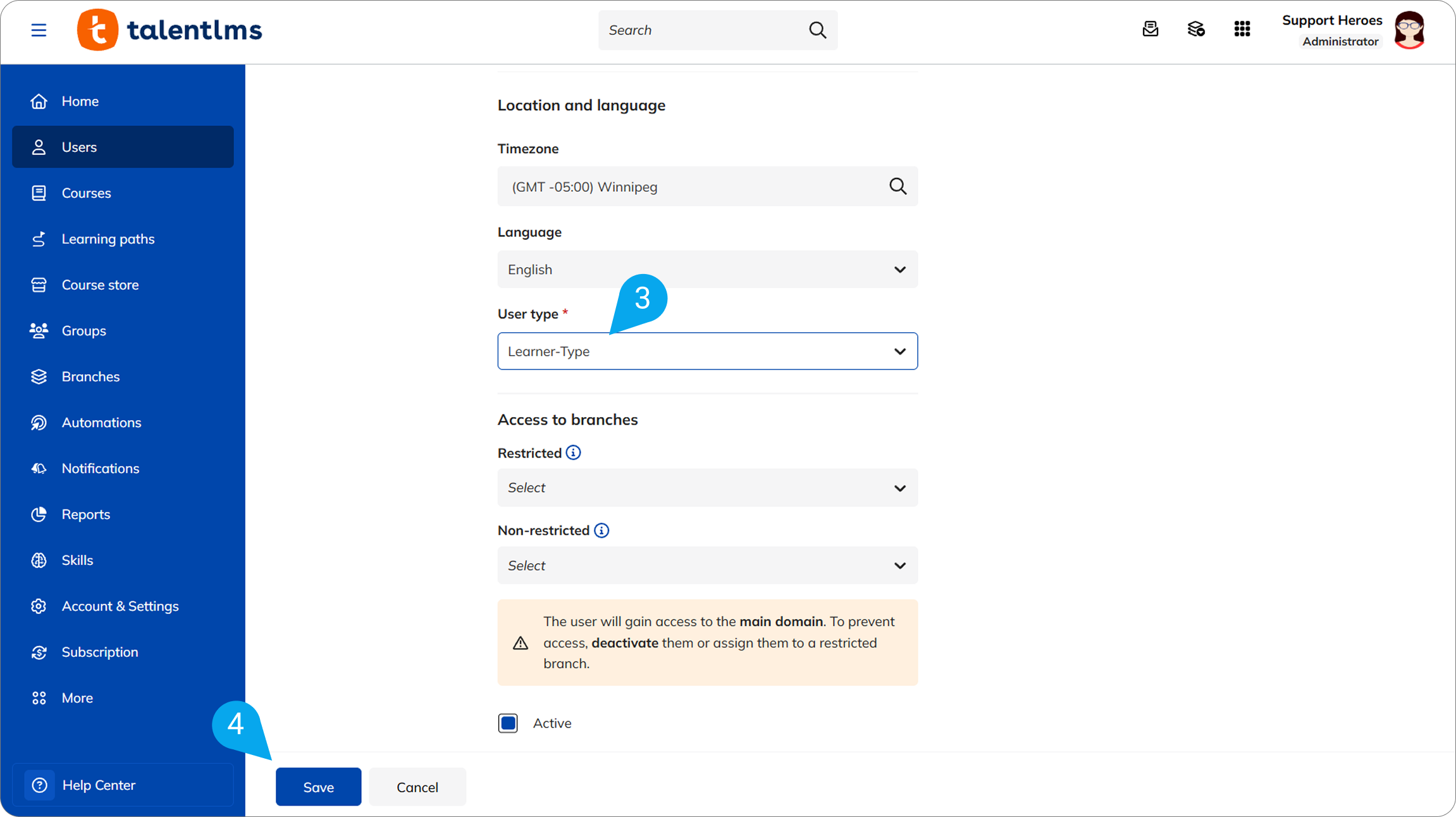The width and height of the screenshot is (1456, 817).
Task: Click the Active checkbox label text
Action: [x=552, y=723]
